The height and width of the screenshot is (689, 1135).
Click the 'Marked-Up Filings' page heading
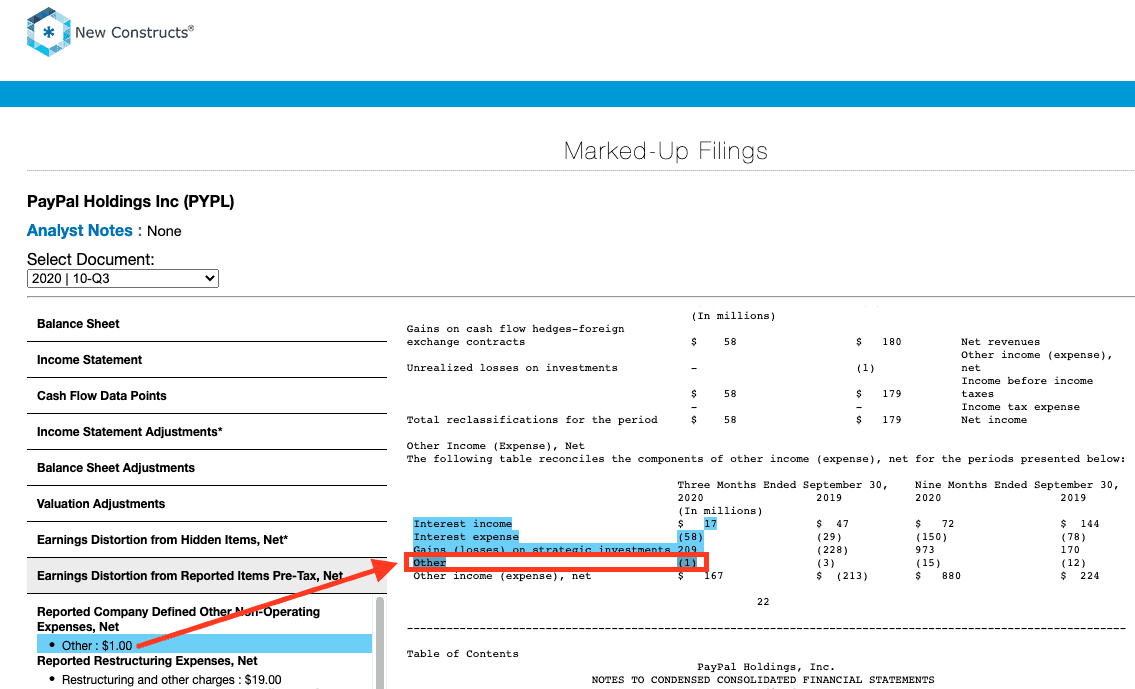[x=665, y=151]
